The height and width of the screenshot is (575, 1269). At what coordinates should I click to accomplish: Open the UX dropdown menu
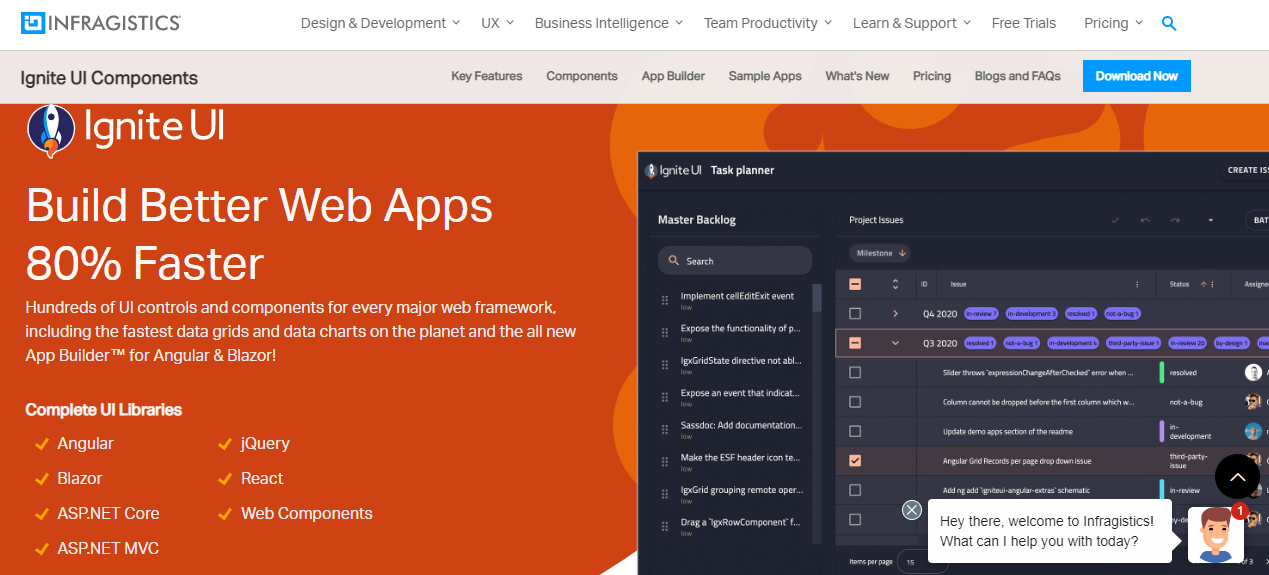(497, 23)
